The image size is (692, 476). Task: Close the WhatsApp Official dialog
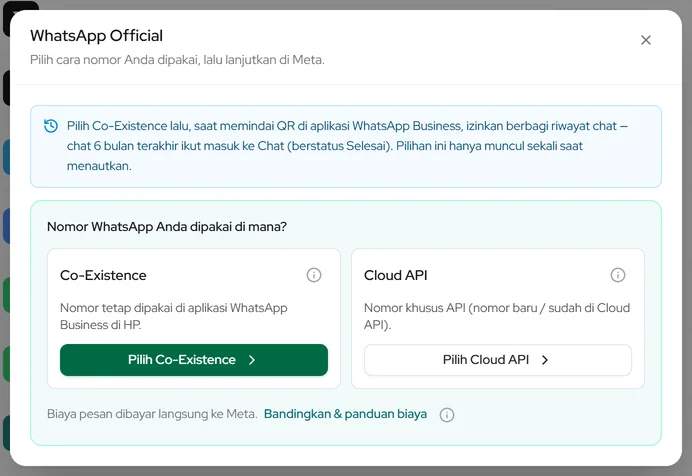point(646,40)
